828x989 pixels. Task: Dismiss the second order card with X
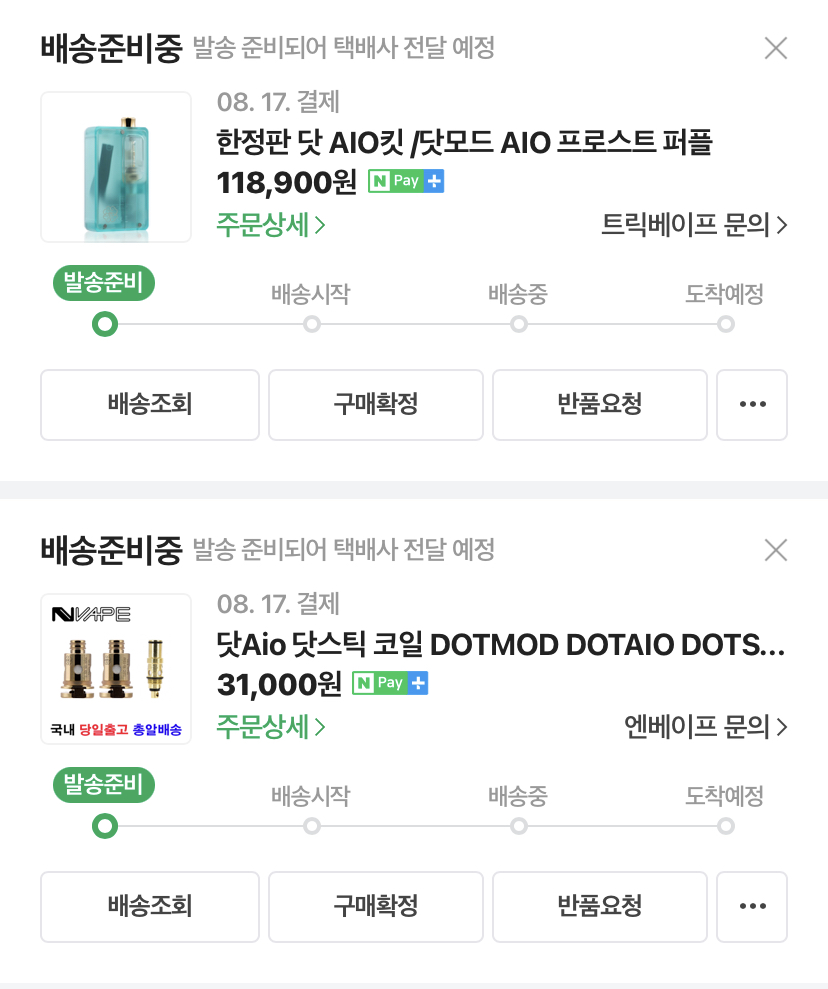coord(775,550)
